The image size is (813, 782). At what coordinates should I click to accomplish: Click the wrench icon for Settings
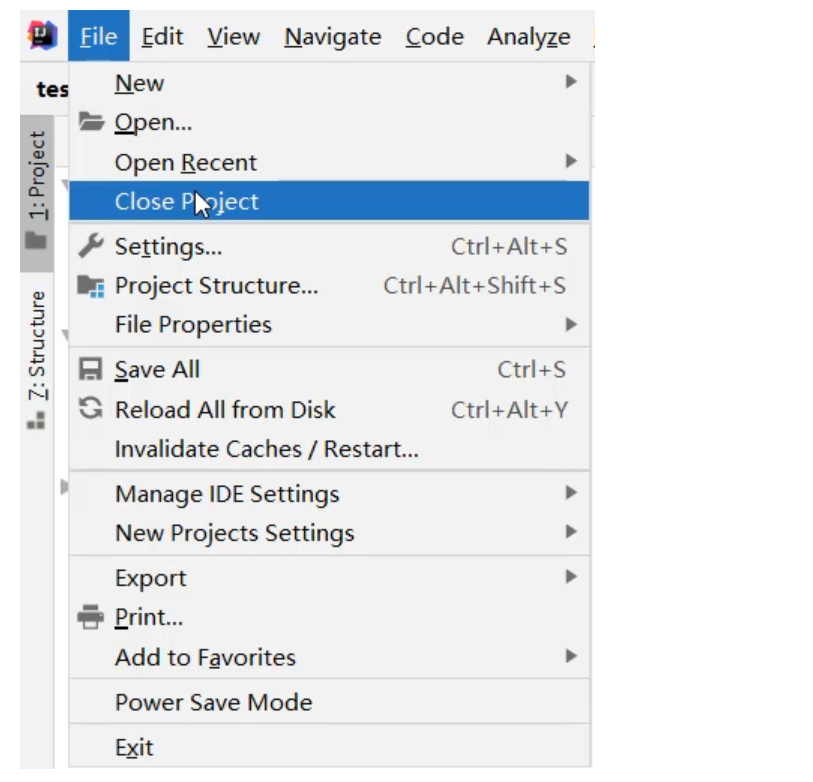coord(91,245)
